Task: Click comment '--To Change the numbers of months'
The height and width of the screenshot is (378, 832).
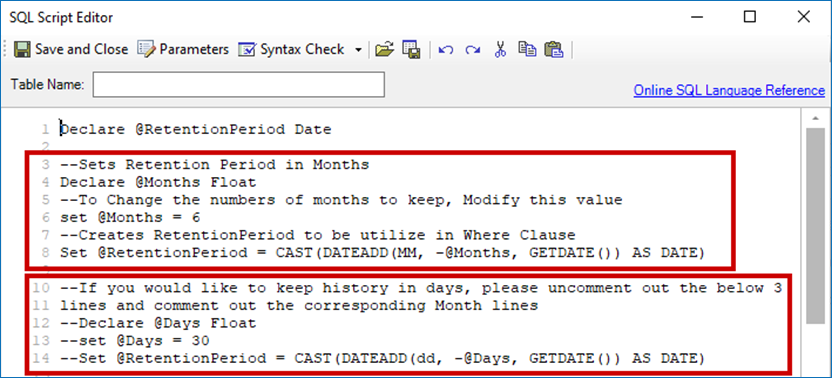Action: click(x=341, y=200)
